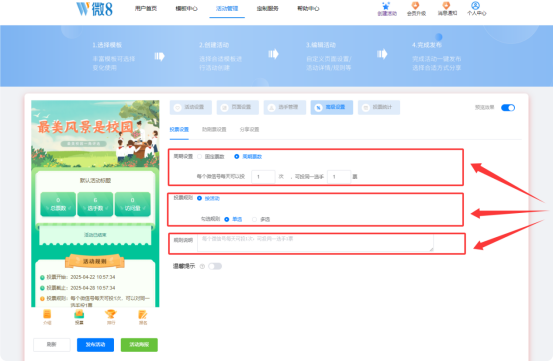Click 1.选择模板 step in progress banner
This screenshot has height=361, width=553.
coord(114,56)
